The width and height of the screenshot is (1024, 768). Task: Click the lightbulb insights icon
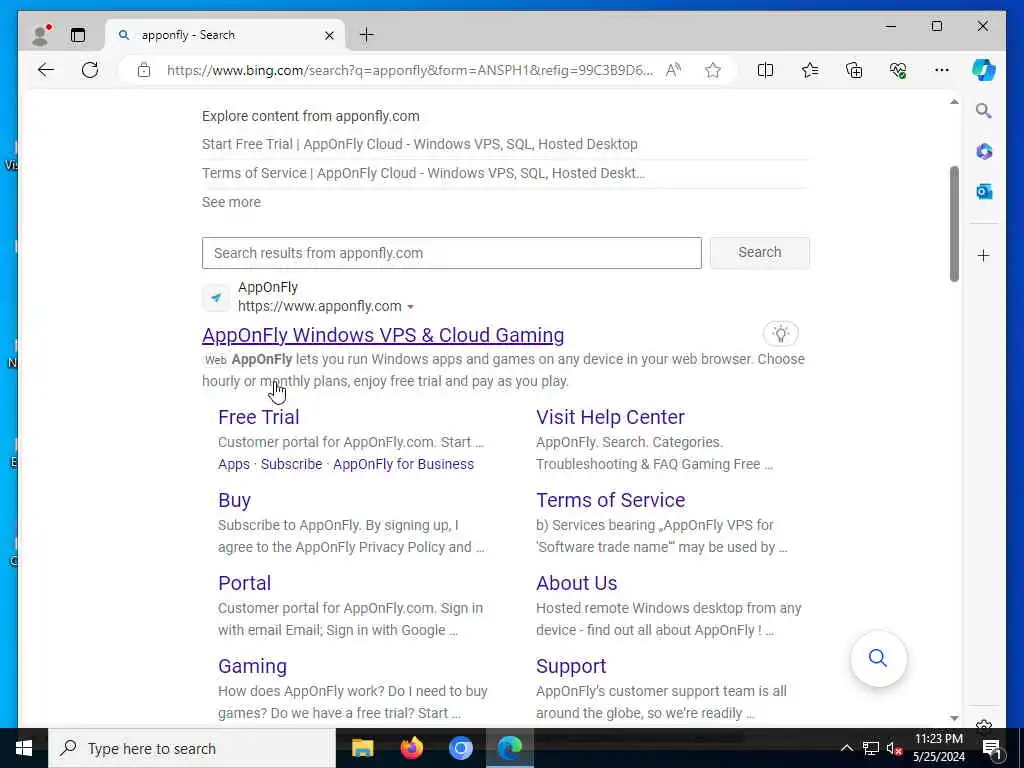pos(780,334)
